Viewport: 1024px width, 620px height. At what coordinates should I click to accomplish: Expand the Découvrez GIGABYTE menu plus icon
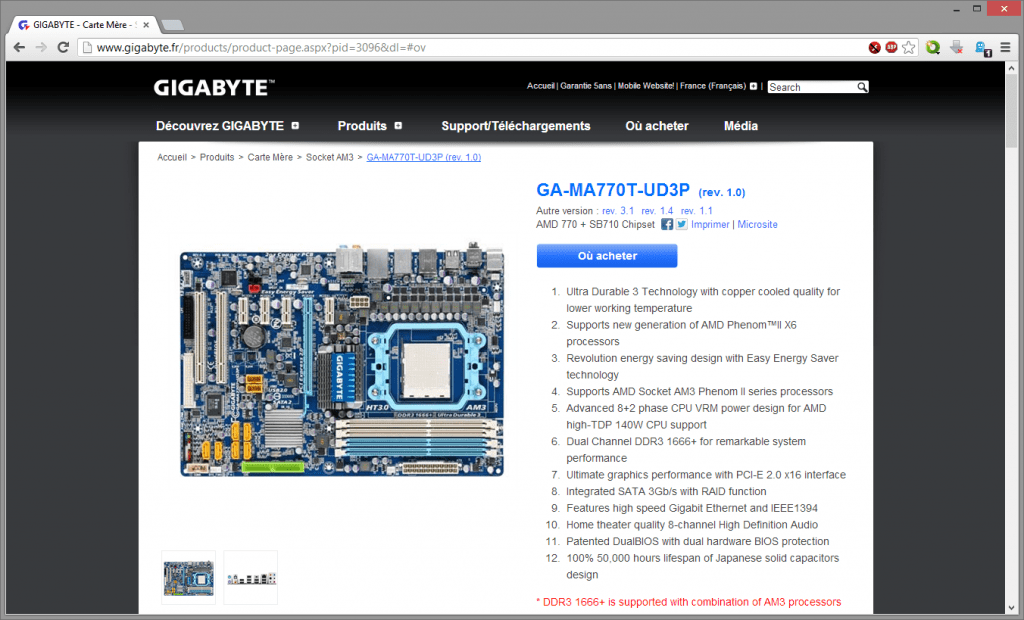pos(295,125)
